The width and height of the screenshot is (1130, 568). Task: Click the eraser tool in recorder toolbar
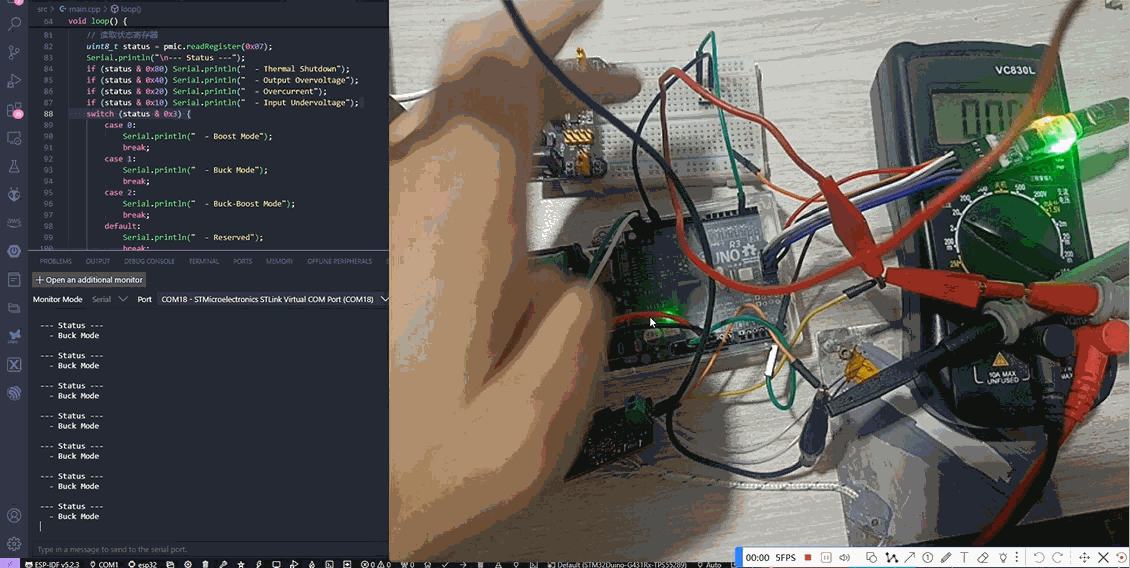[983, 557]
